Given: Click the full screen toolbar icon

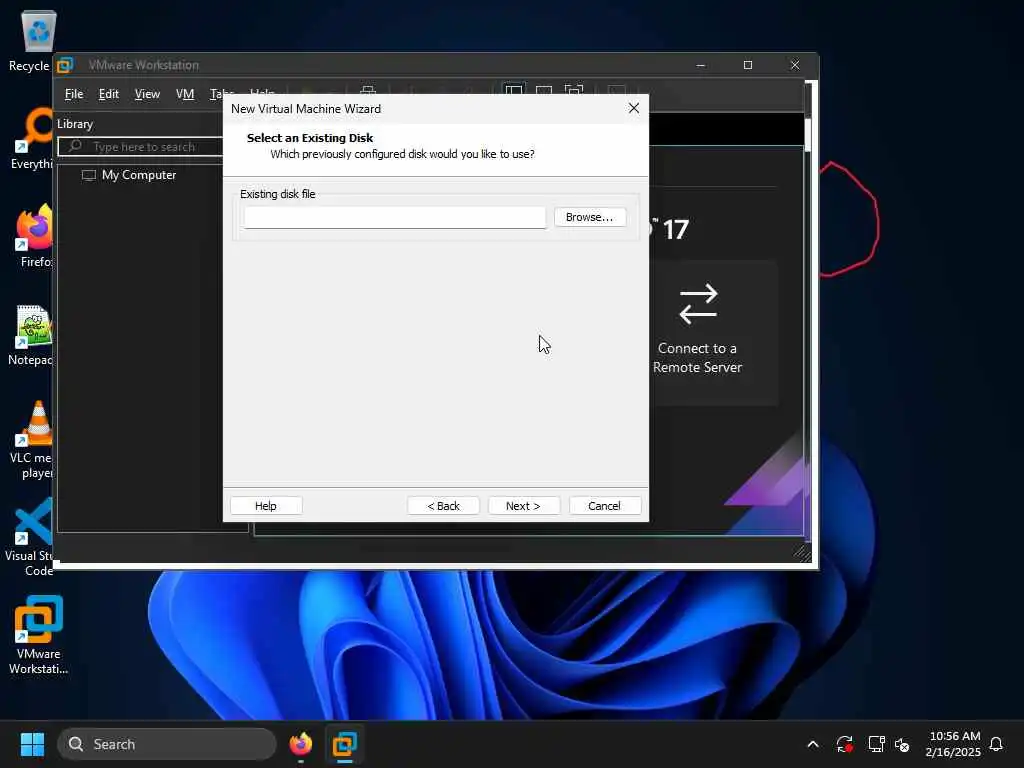Looking at the screenshot, I should coord(574,89).
